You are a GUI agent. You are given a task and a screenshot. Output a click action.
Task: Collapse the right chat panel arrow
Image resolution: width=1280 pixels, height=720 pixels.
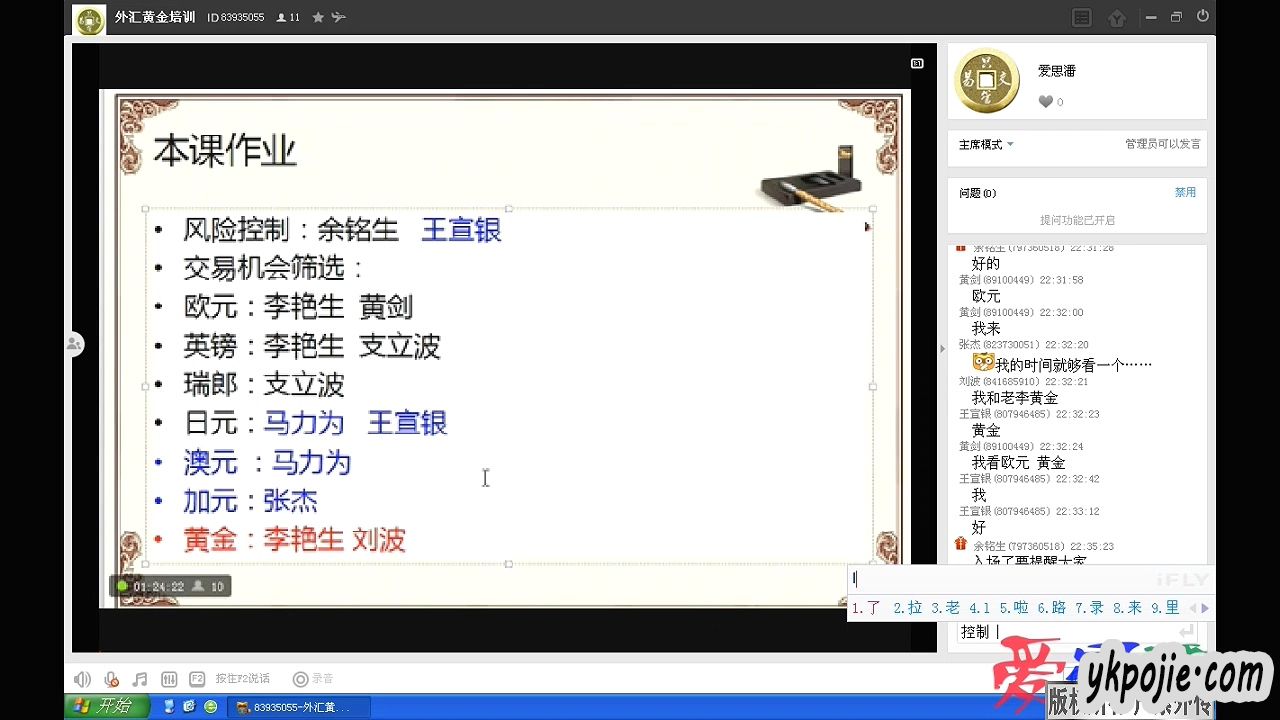pyautogui.click(x=942, y=348)
